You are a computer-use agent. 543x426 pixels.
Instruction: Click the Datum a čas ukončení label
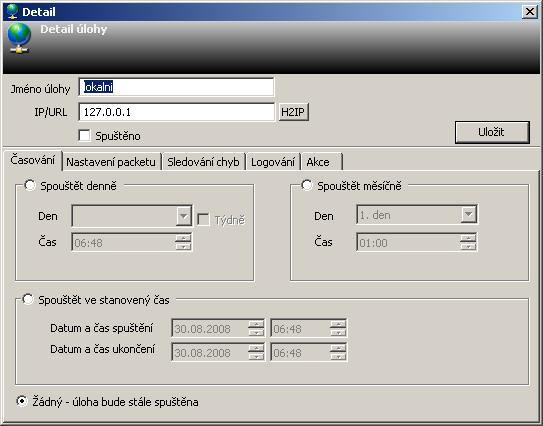[103, 349]
